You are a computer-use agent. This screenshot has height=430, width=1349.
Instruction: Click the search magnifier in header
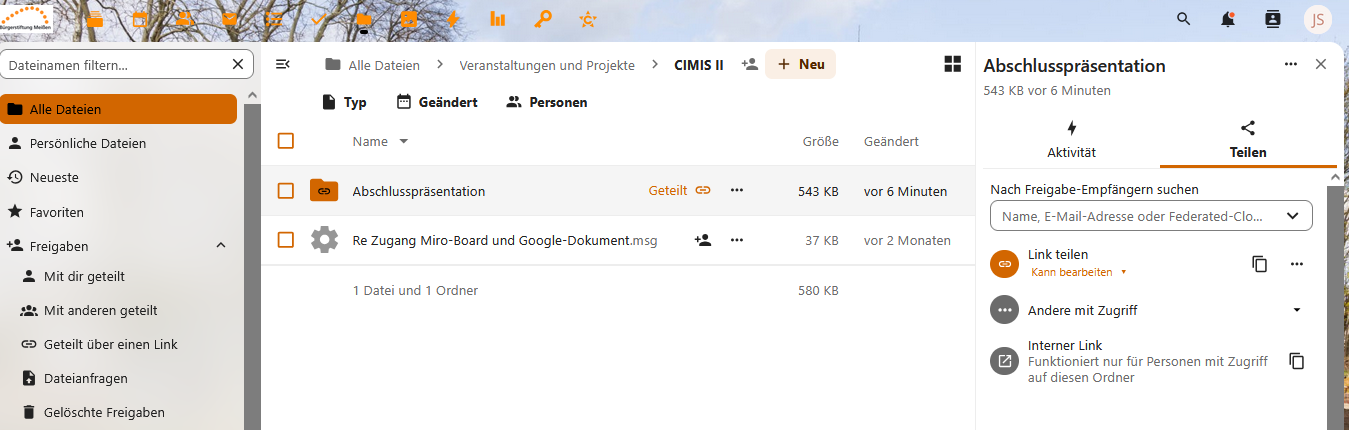pyautogui.click(x=1184, y=19)
